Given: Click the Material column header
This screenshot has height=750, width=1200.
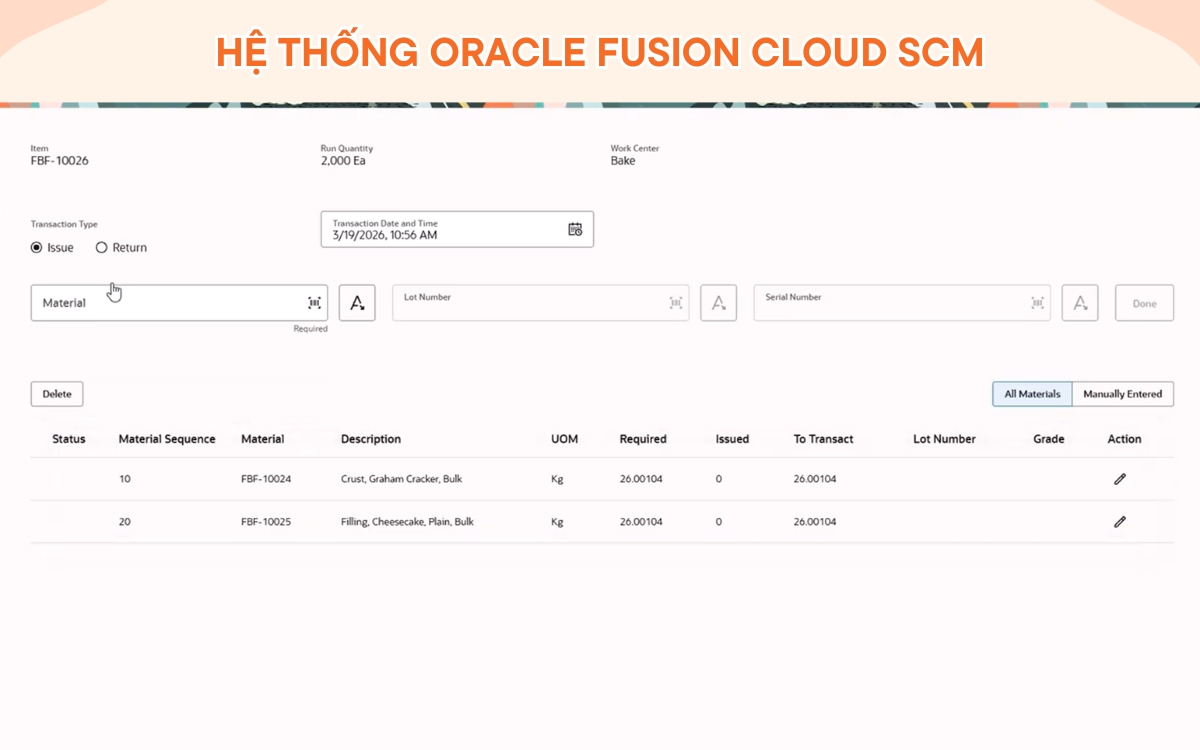Looking at the screenshot, I should pos(263,439).
